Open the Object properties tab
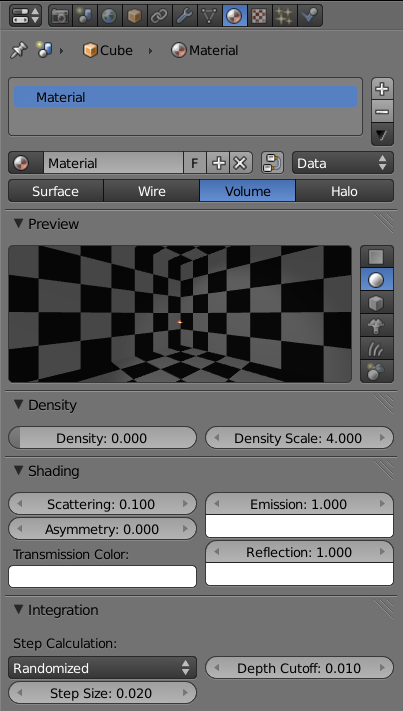 coord(135,15)
